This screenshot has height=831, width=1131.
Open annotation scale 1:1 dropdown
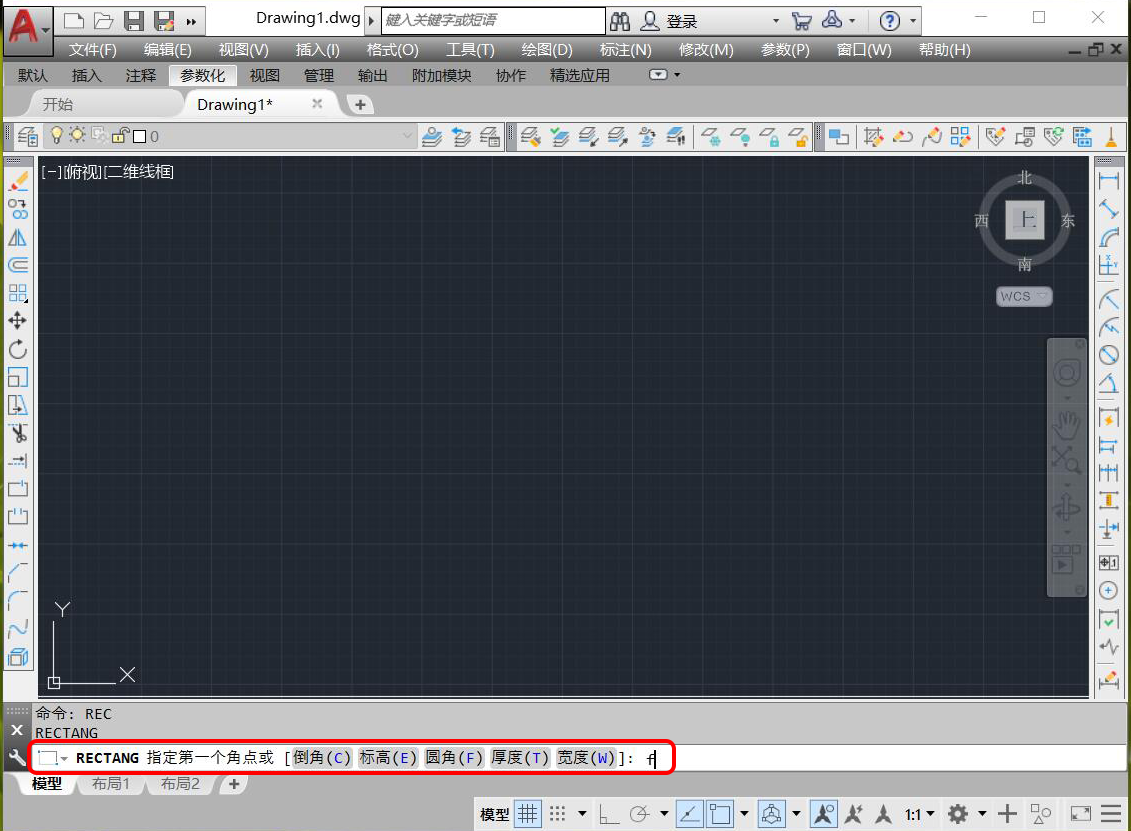point(920,814)
